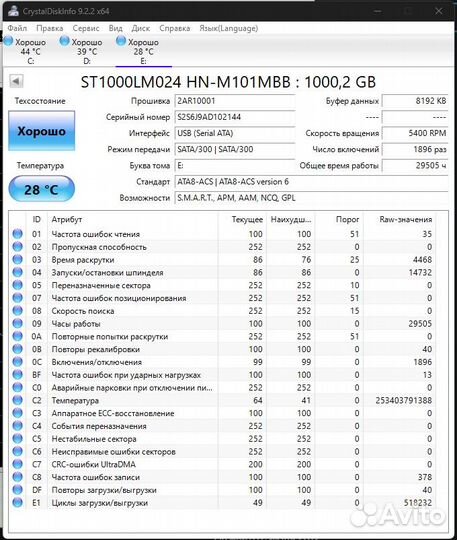The image size is (457, 540).
Task: Click status icon of attribute C8
Action: [x=17, y=477]
